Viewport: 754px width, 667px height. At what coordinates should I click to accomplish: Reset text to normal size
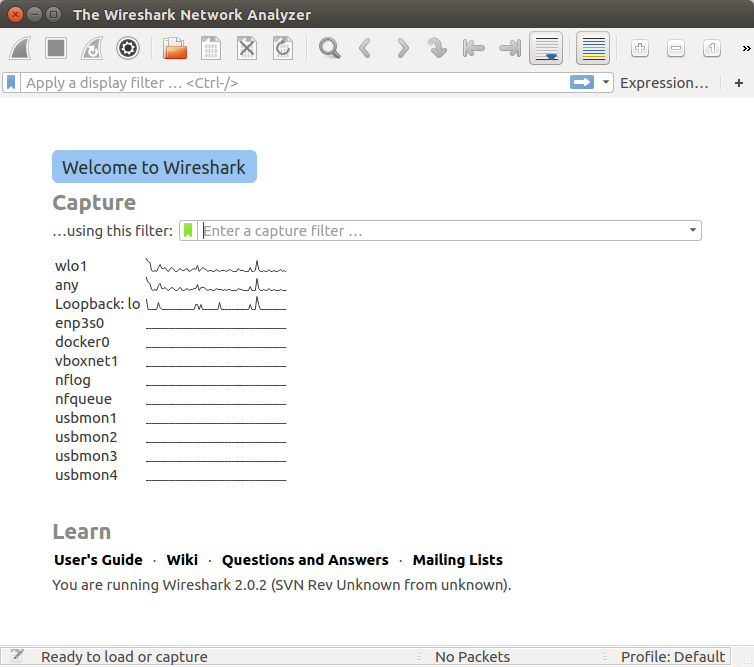(x=712, y=48)
